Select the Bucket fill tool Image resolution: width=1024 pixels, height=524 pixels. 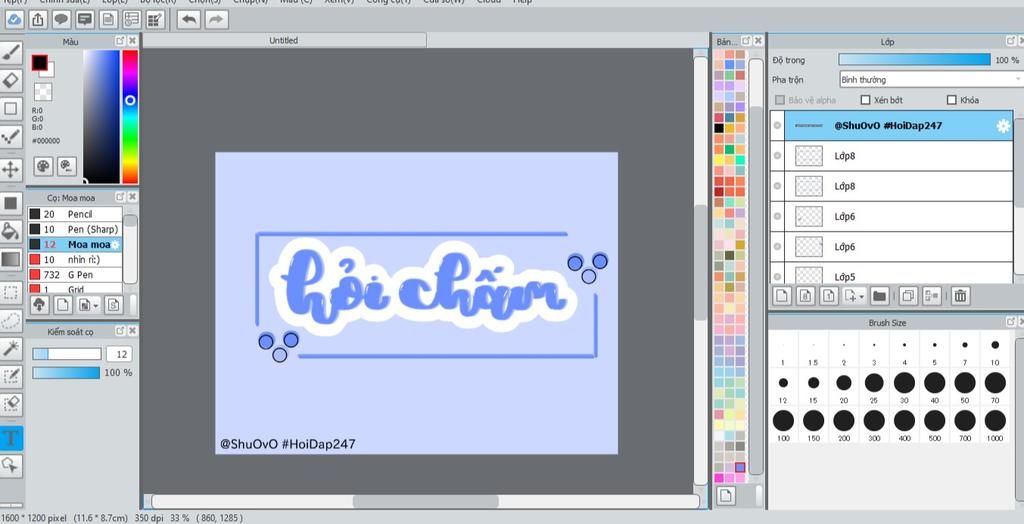point(11,231)
